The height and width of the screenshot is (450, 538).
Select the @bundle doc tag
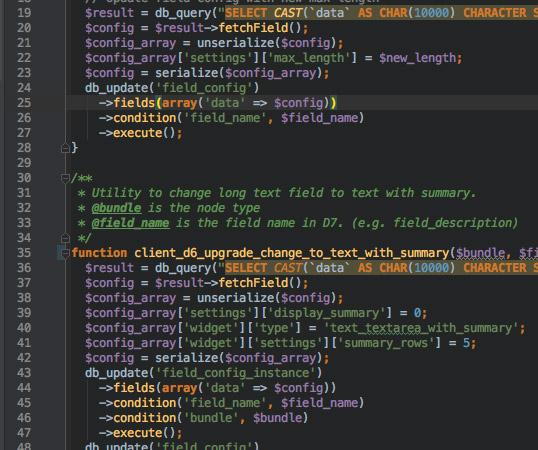point(116,208)
